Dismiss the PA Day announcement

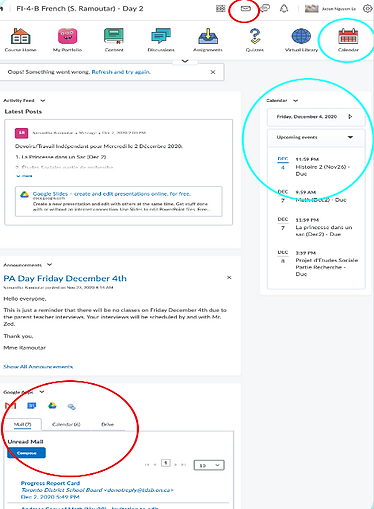(229, 277)
